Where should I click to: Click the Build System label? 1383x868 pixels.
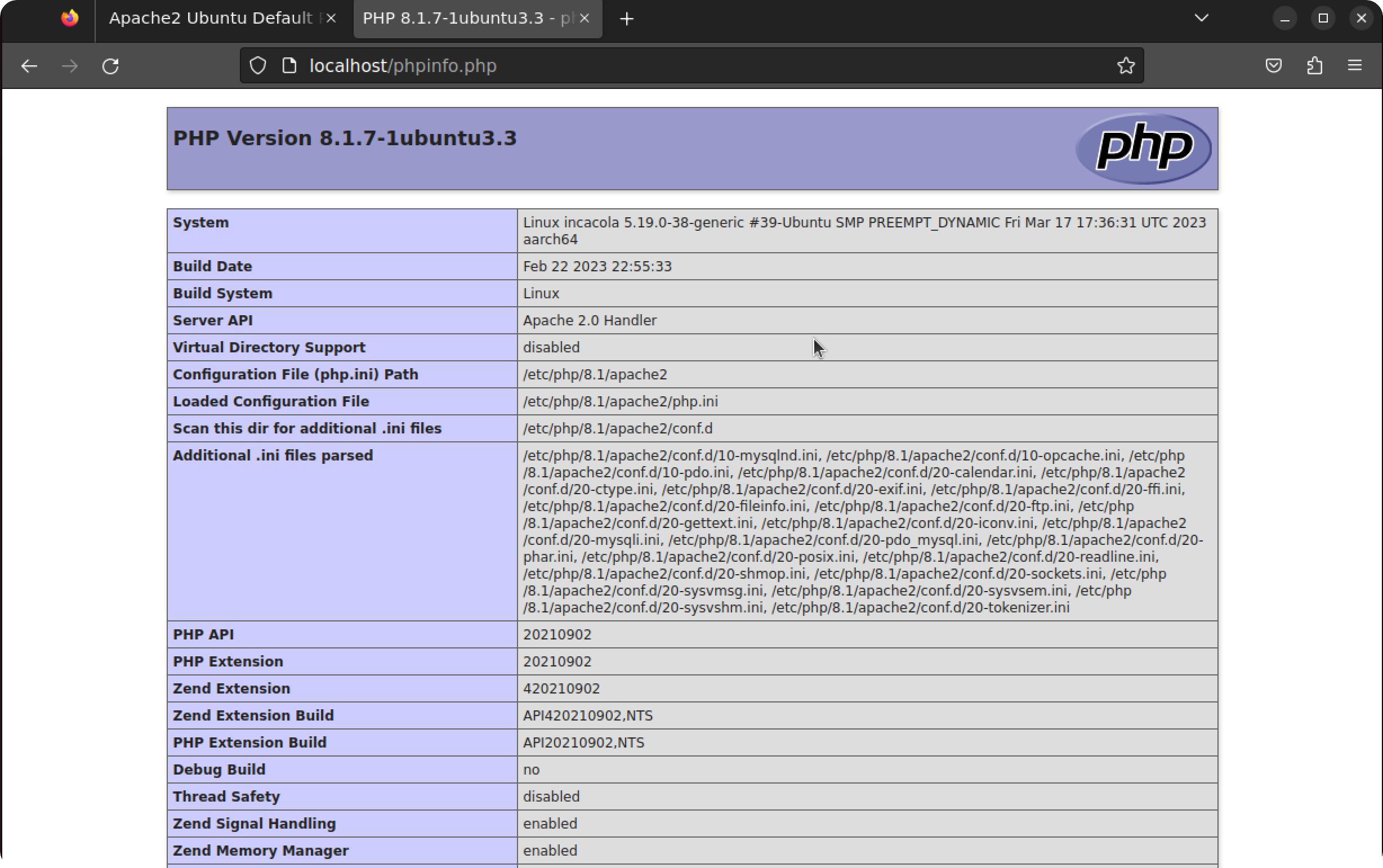coord(223,293)
